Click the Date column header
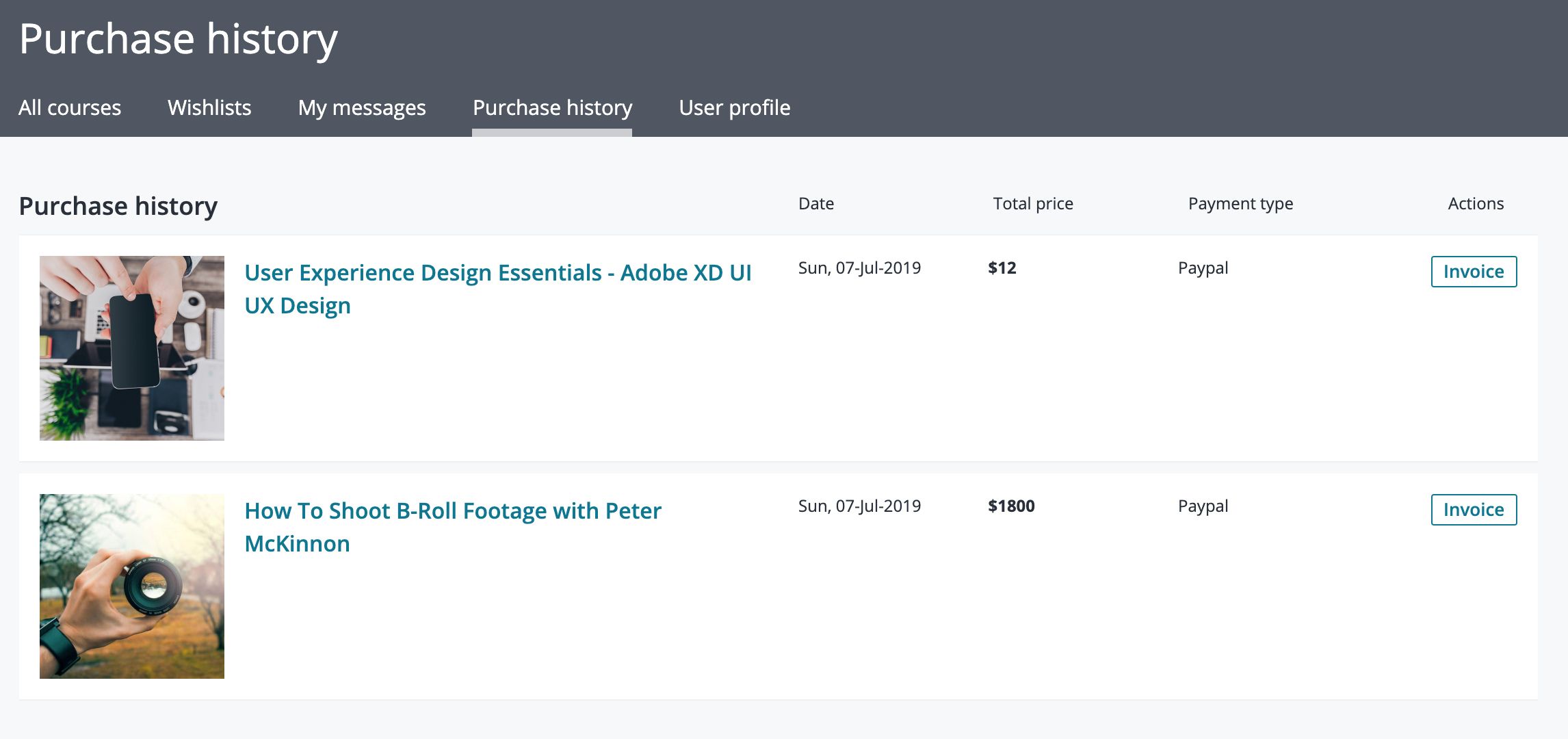 [815, 203]
